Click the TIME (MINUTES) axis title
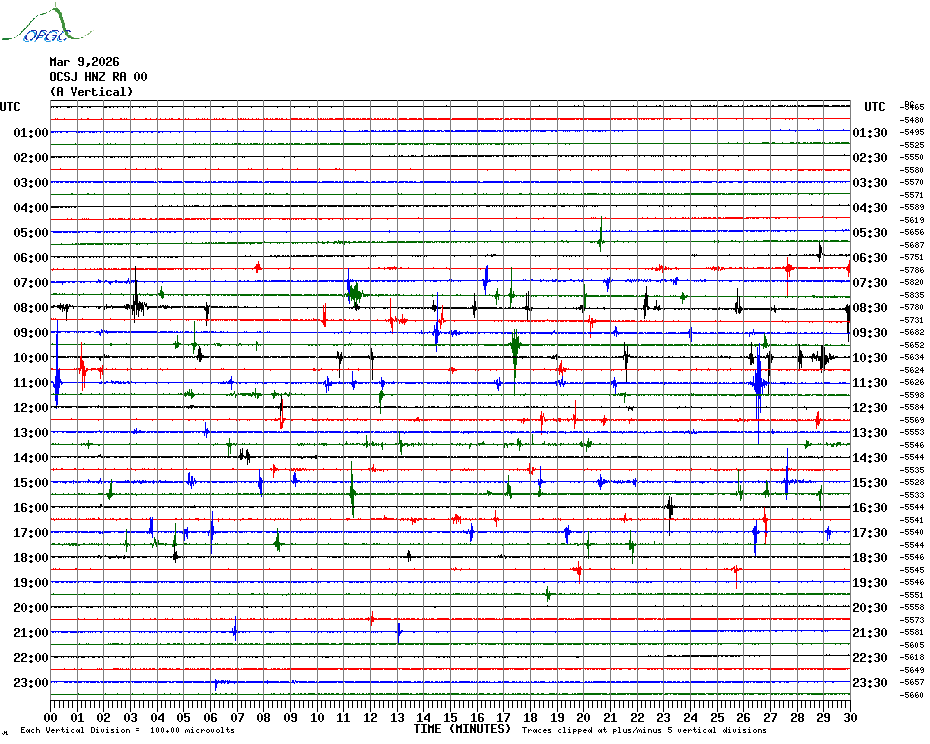This screenshot has height=744, width=930. (x=461, y=729)
